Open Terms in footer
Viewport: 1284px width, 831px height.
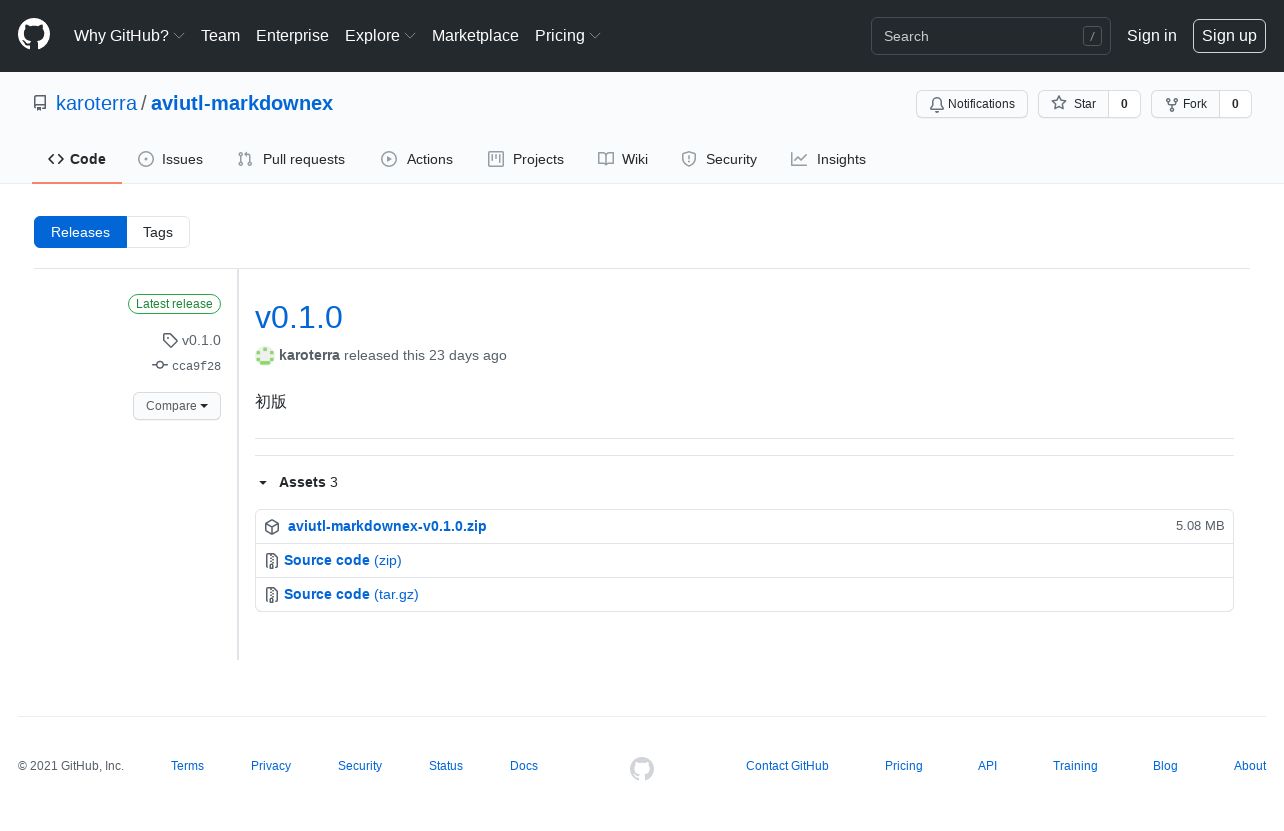pos(187,766)
